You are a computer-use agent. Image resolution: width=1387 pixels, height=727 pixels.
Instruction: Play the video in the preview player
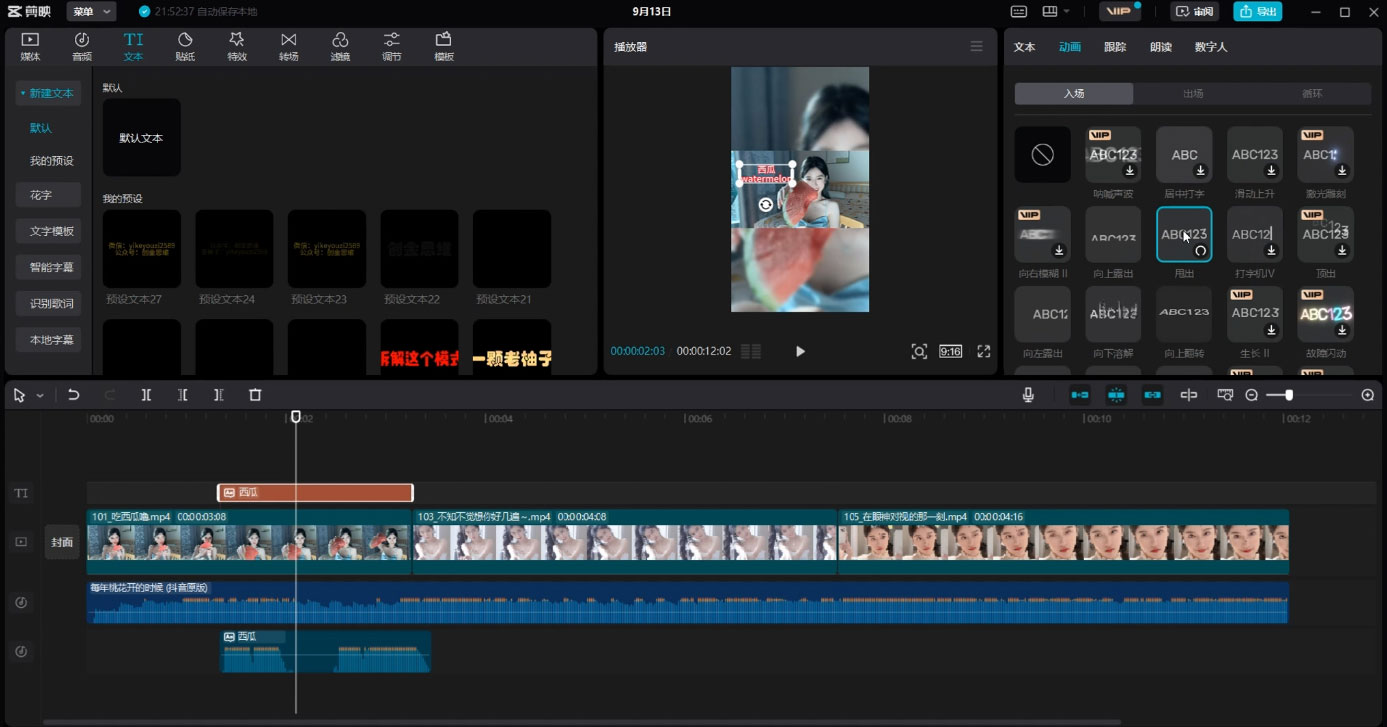[x=800, y=351]
